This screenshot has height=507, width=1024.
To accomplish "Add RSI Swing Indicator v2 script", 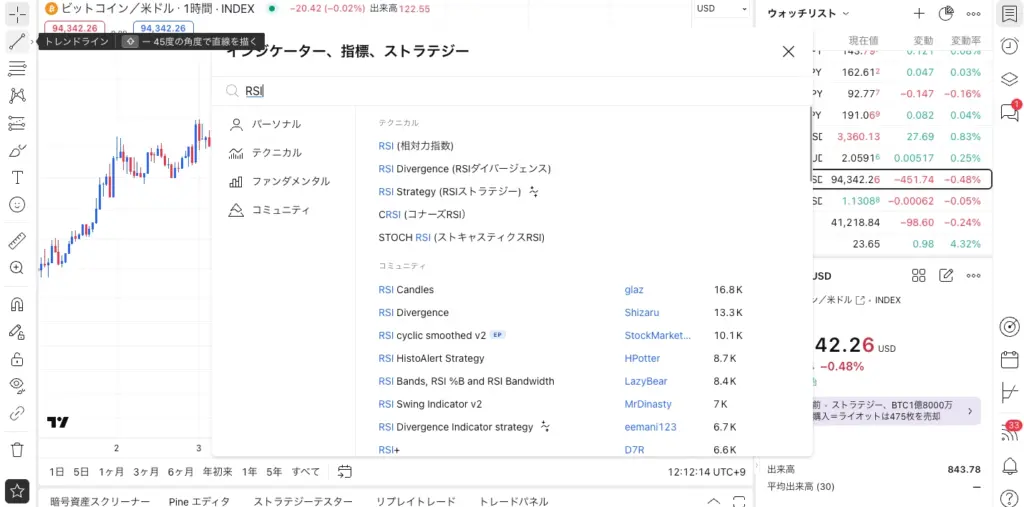I will [x=430, y=404].
